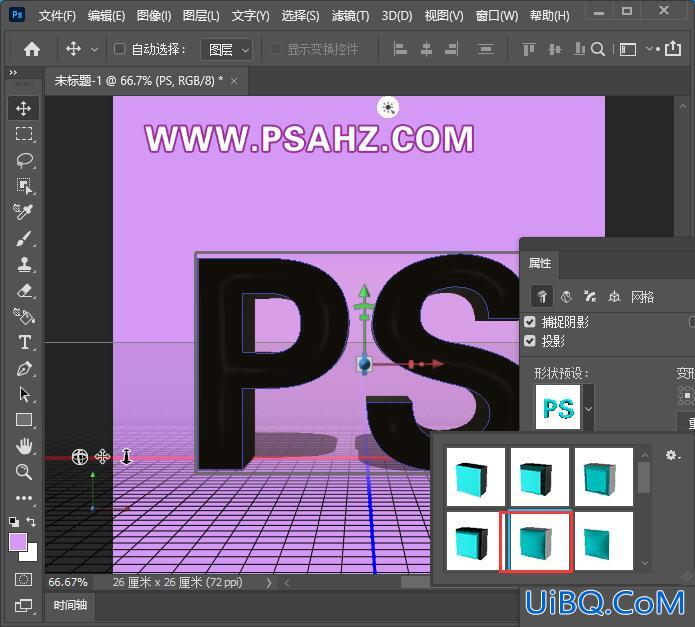Open the 文件(F) menu
Image resolution: width=695 pixels, height=627 pixels.
57,16
